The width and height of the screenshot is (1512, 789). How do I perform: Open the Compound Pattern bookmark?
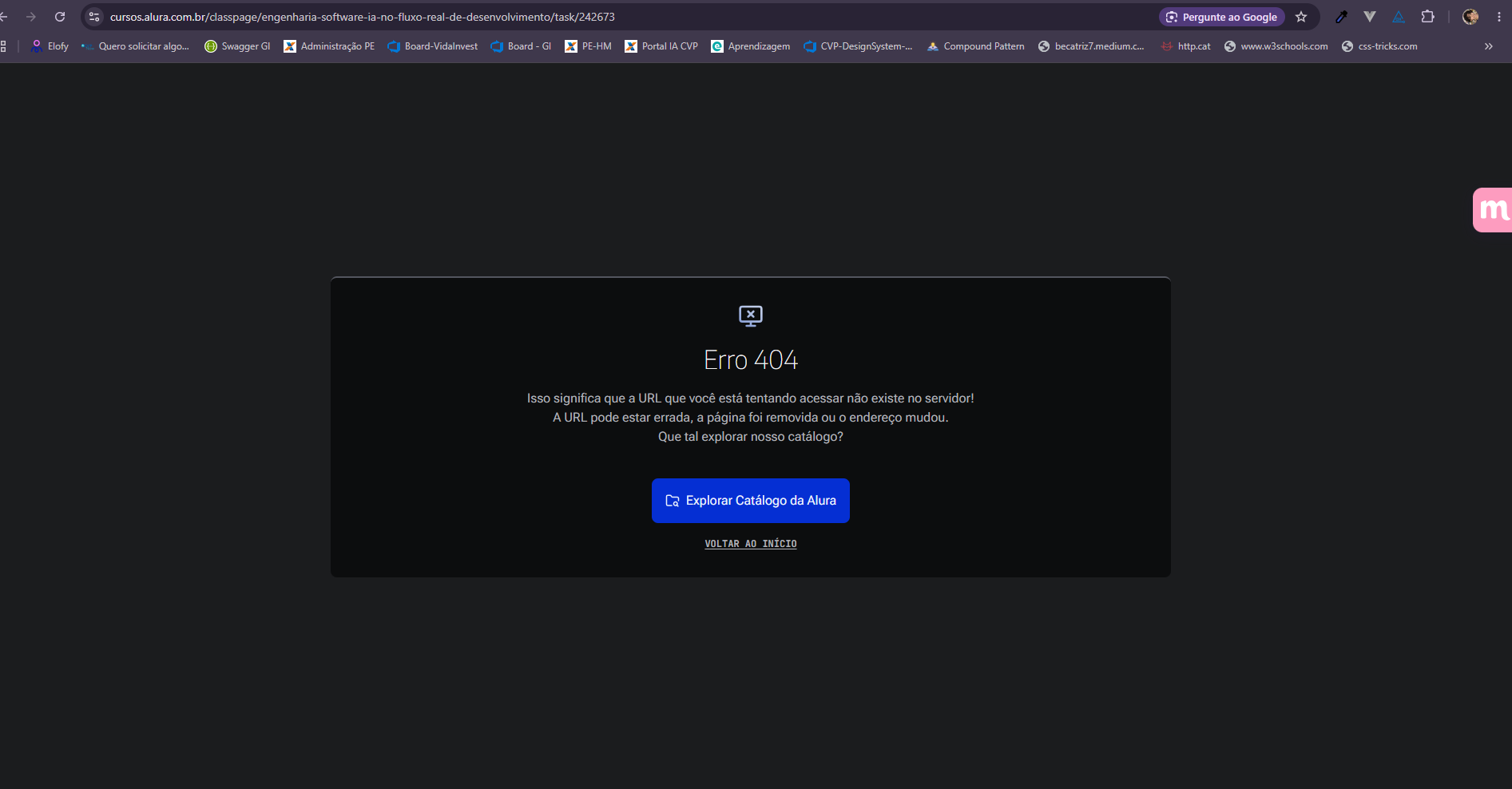coord(975,46)
